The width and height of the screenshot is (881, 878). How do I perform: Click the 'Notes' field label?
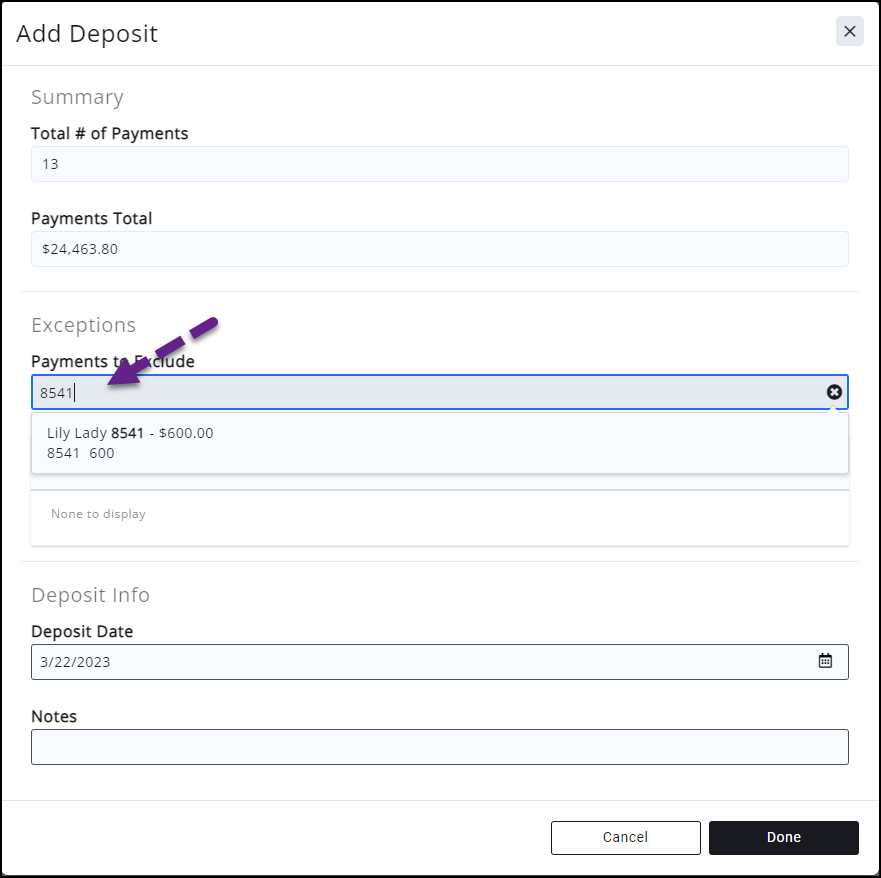pos(54,716)
